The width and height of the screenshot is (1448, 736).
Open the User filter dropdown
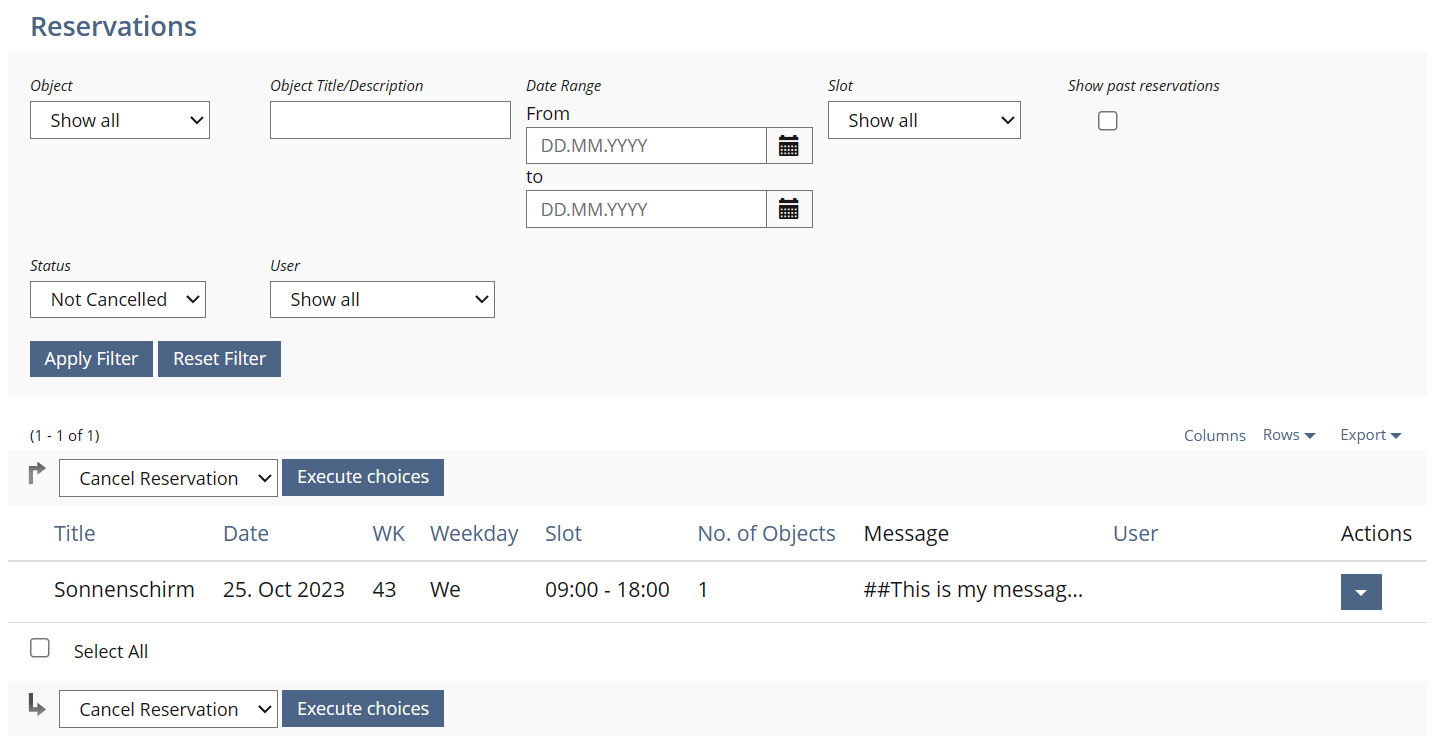coord(382,299)
